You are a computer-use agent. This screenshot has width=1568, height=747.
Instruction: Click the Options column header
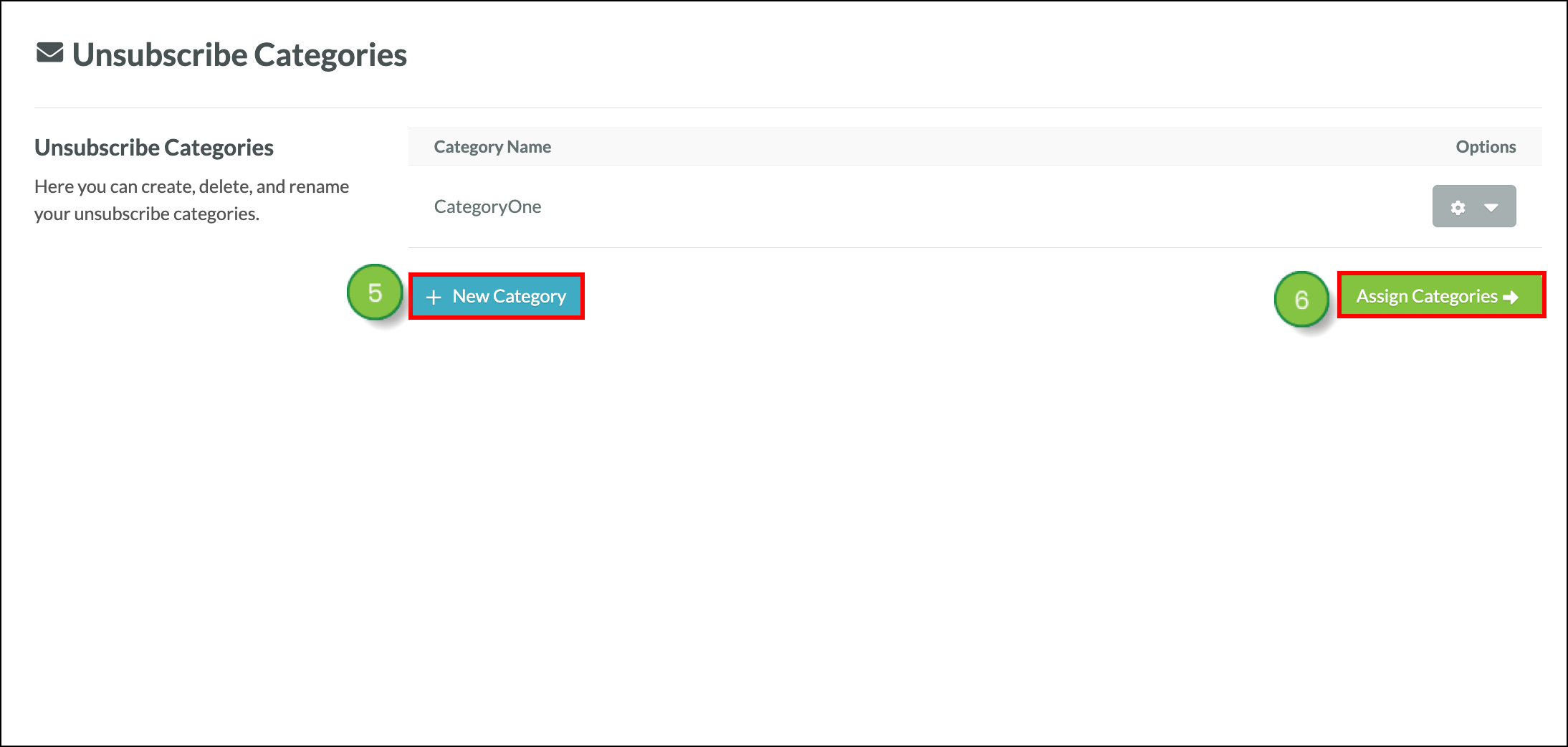pos(1486,147)
